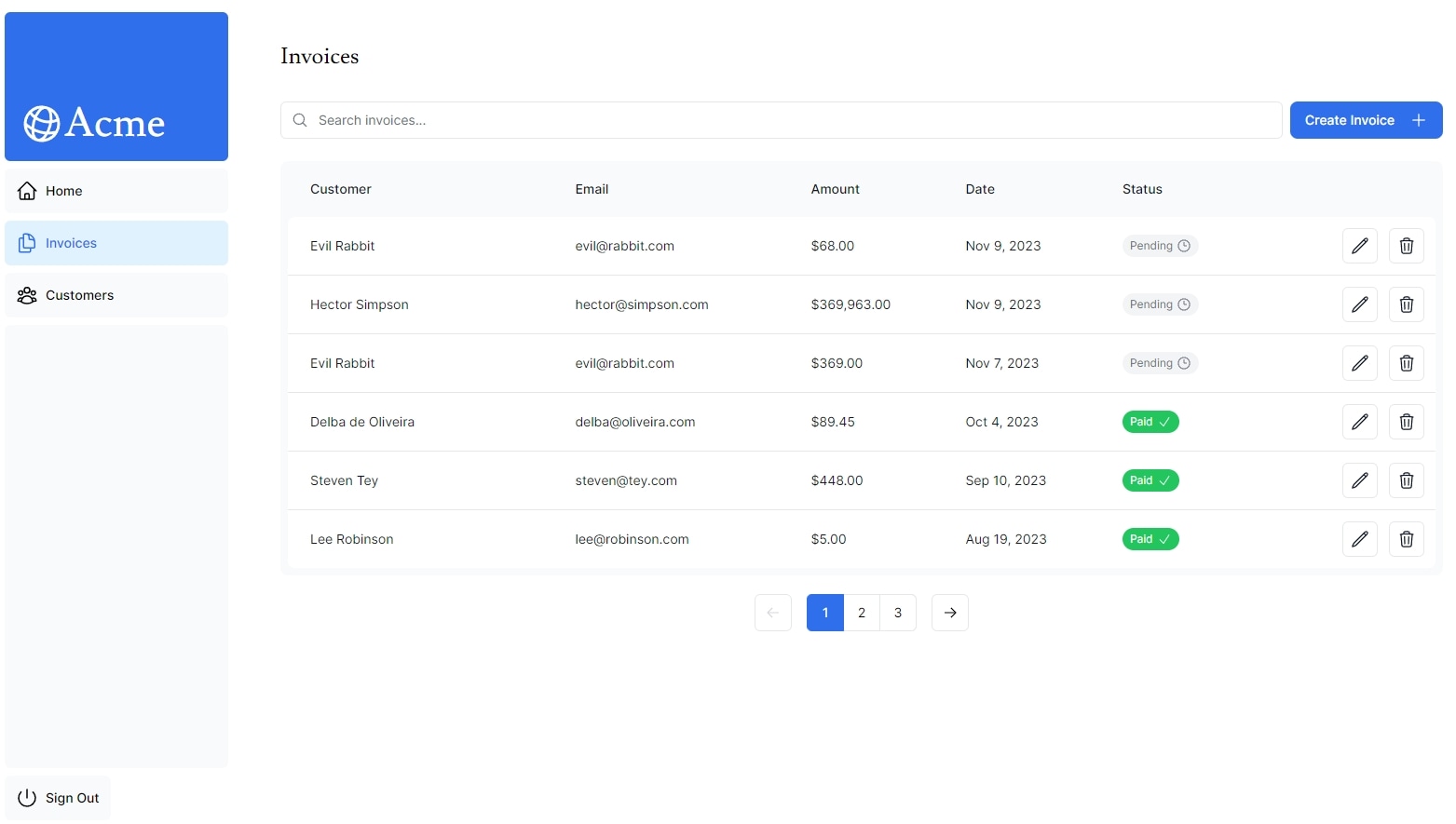Edit the $68.00 Evil Rabbit invoice

[1360, 246]
